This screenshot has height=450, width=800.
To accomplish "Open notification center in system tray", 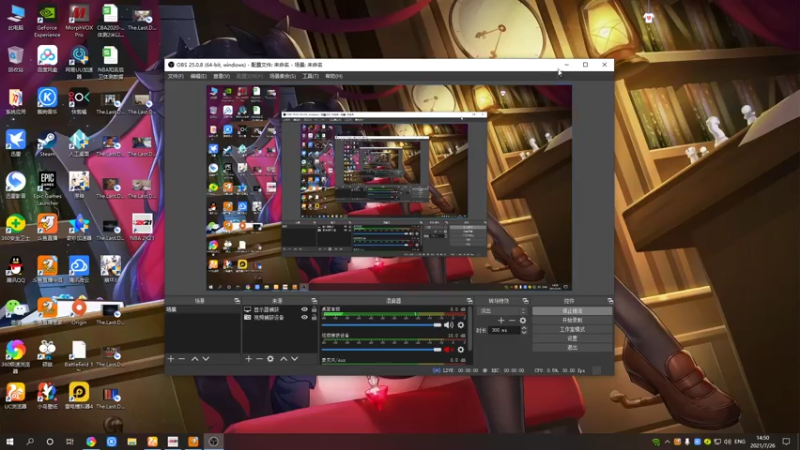I will point(786,442).
